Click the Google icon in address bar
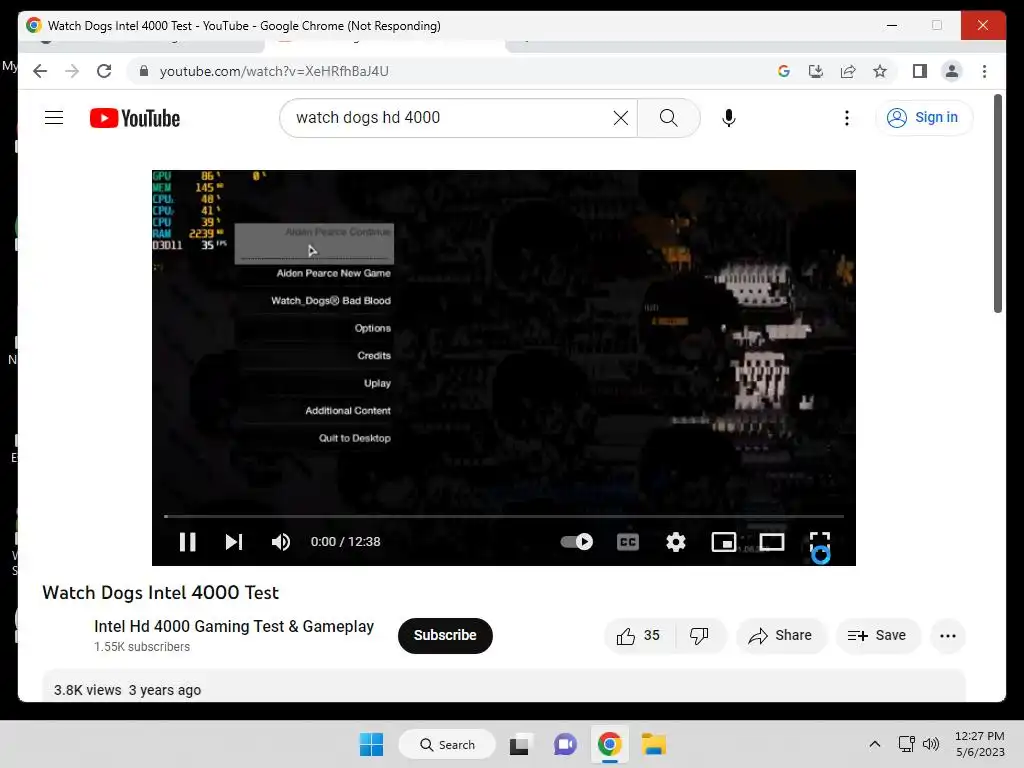The image size is (1024, 768). (784, 71)
